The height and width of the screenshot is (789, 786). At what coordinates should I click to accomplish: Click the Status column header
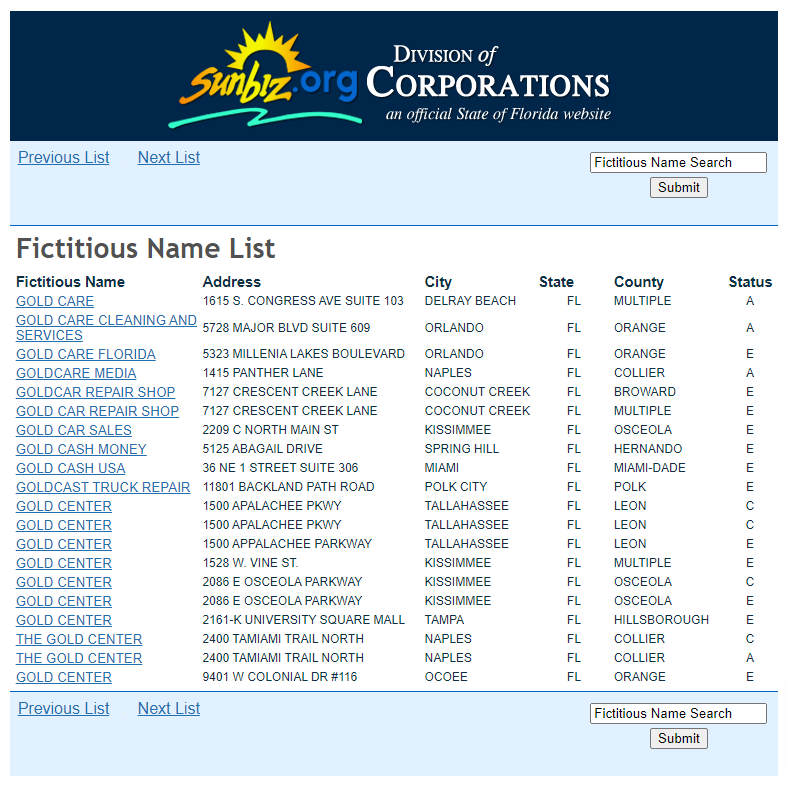[x=750, y=282]
